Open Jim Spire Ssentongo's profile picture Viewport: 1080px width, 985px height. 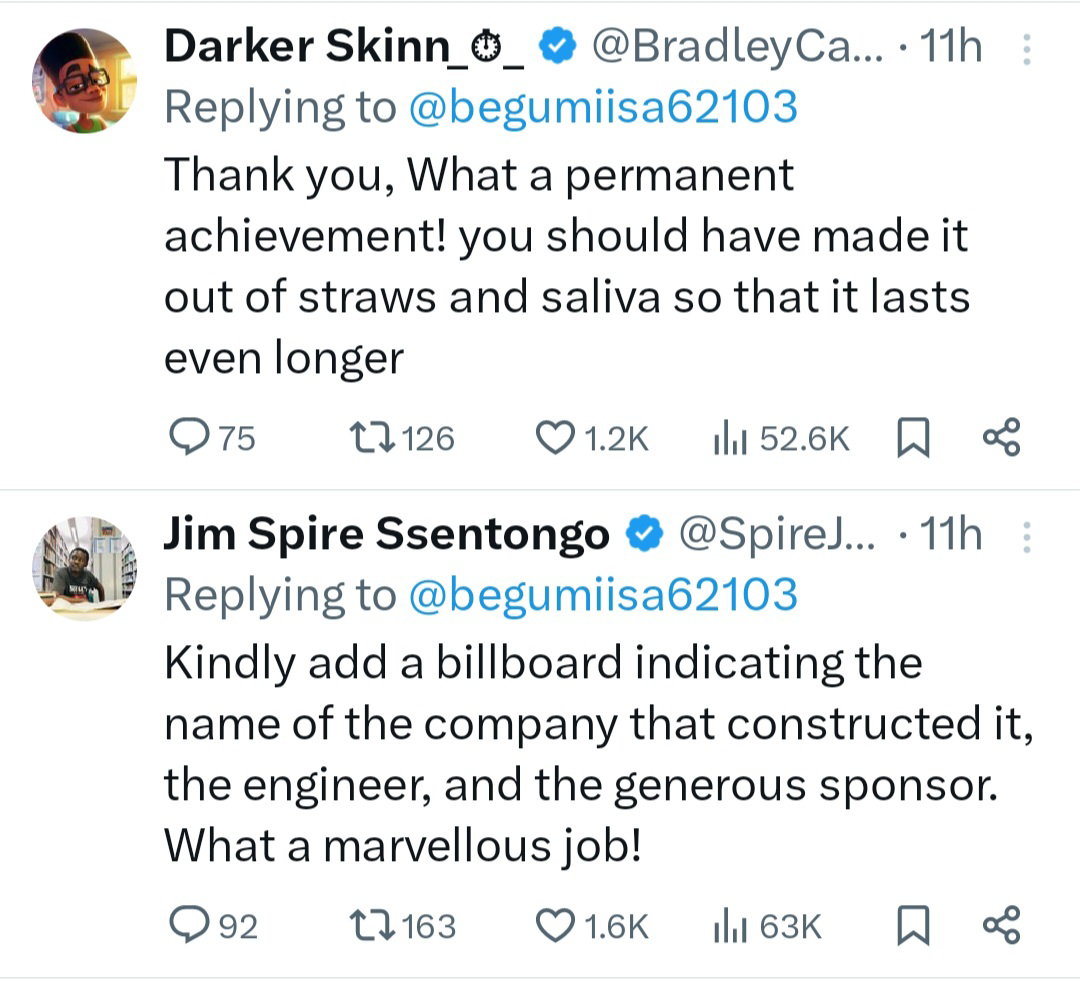pos(85,568)
